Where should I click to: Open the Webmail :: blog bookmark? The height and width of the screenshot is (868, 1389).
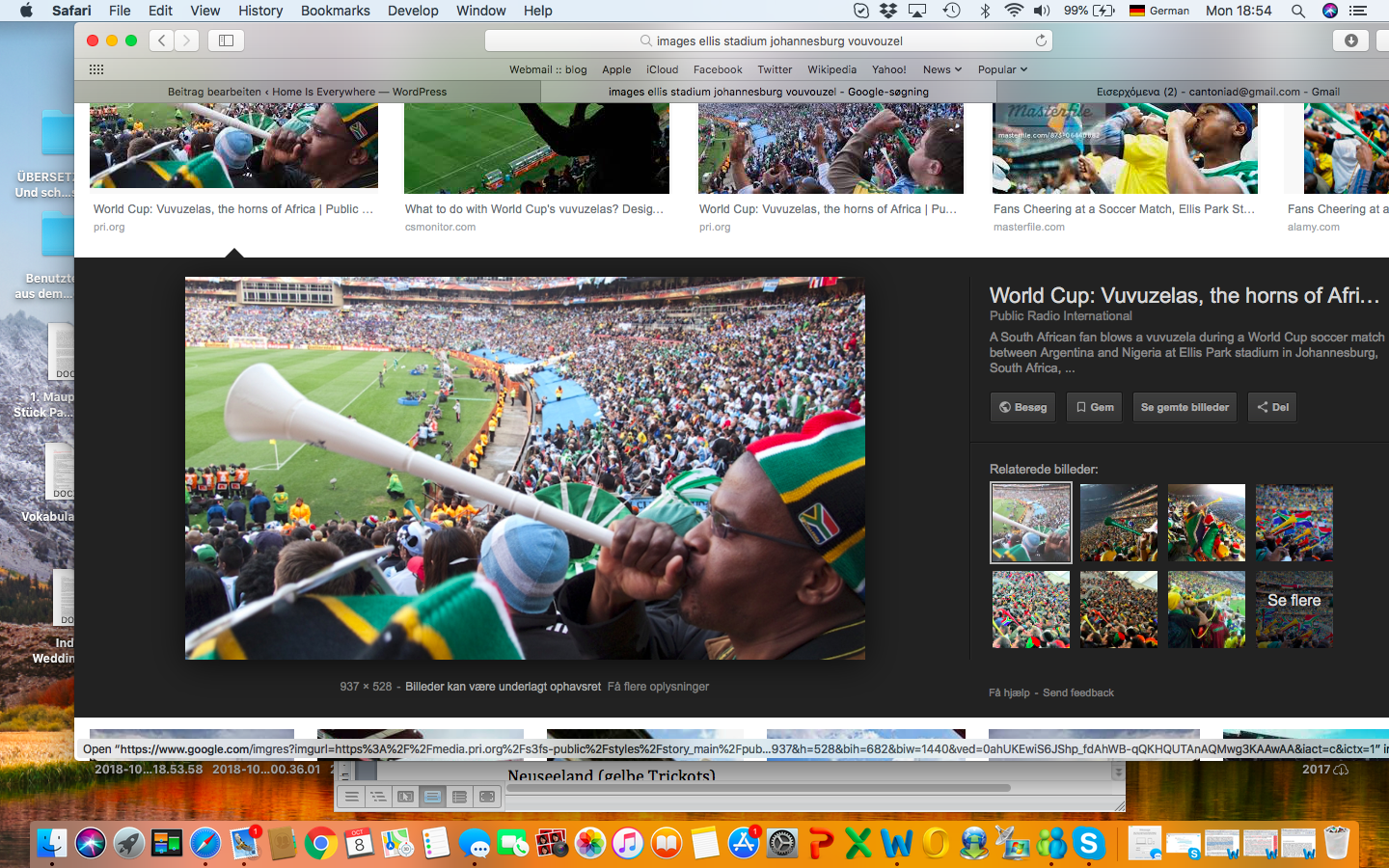(548, 69)
